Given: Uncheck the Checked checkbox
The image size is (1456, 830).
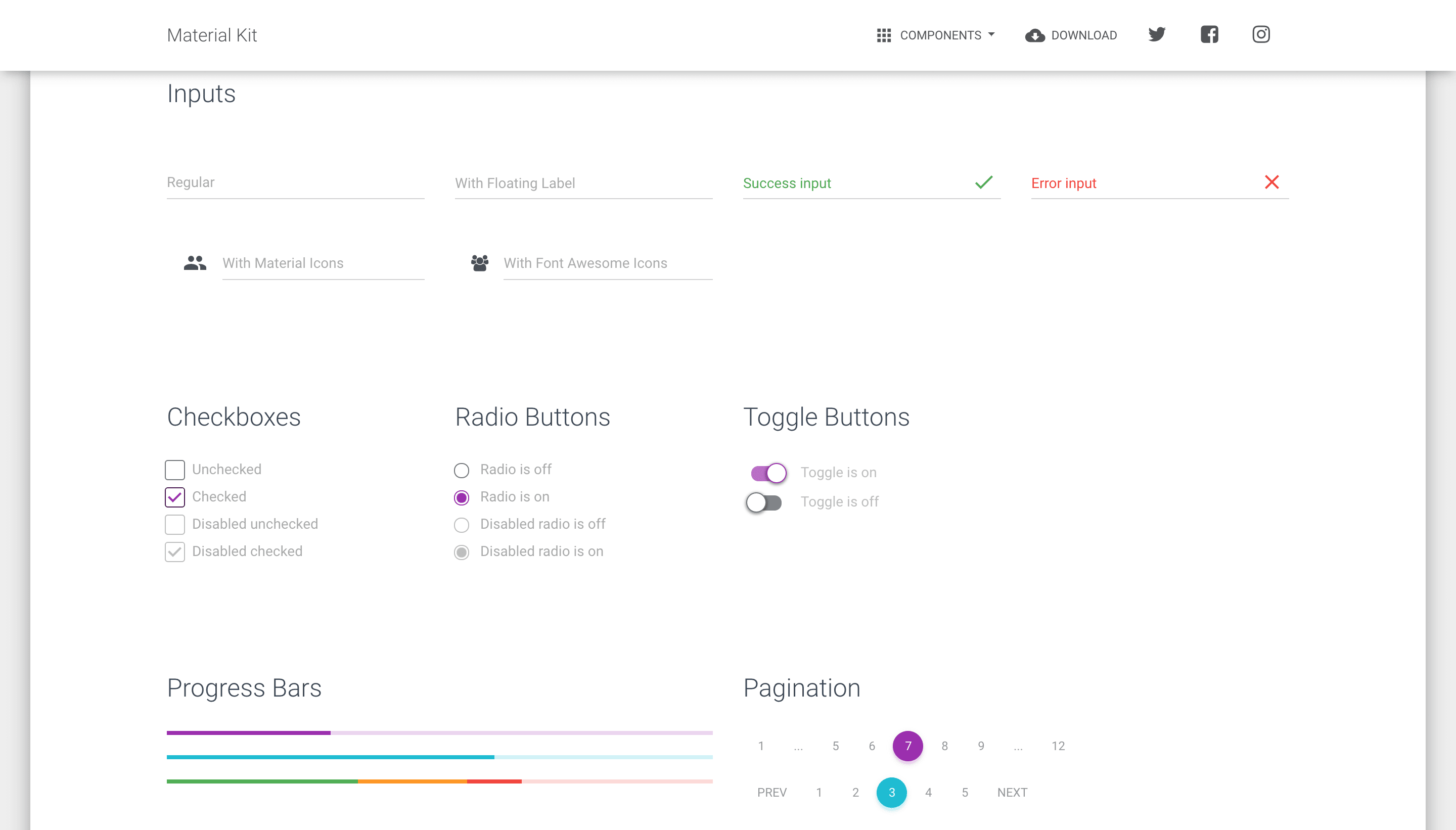Looking at the screenshot, I should (175, 497).
